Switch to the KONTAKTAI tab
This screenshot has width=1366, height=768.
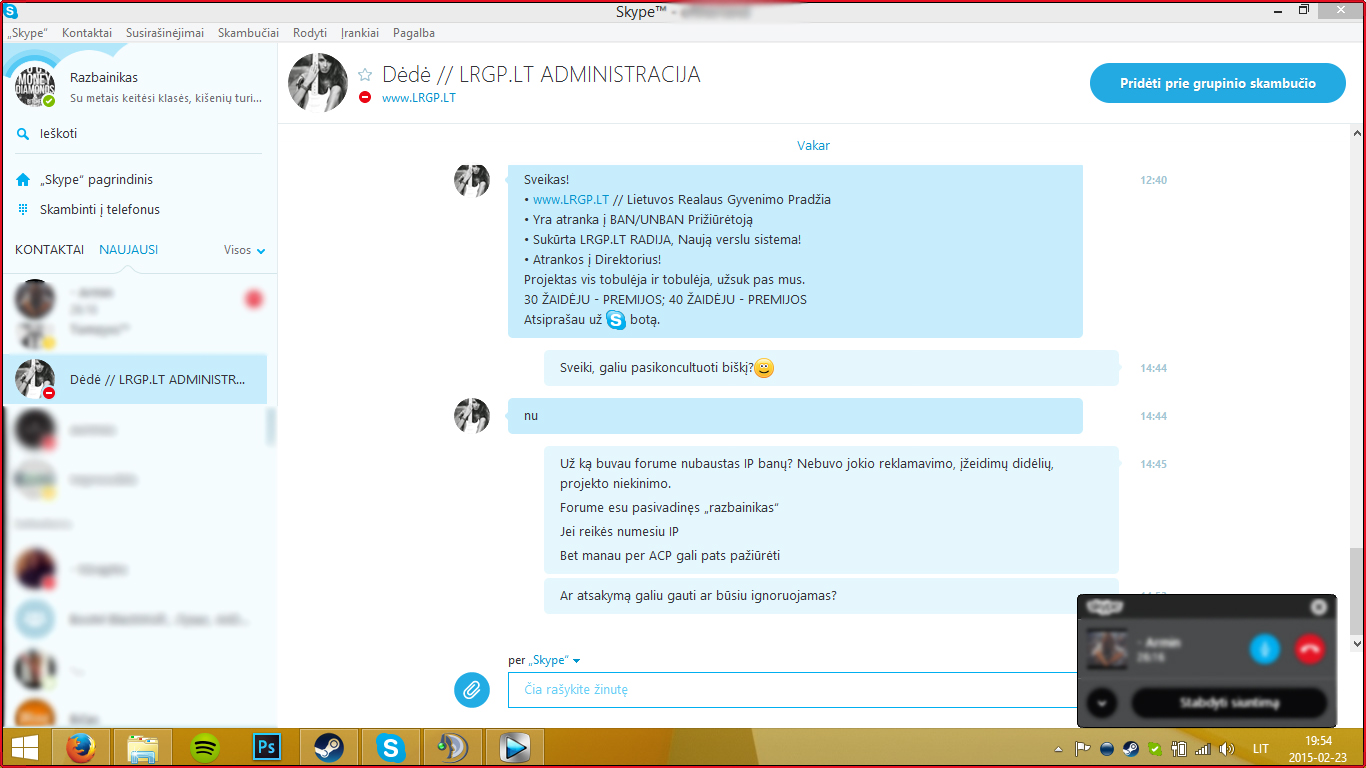tap(49, 250)
